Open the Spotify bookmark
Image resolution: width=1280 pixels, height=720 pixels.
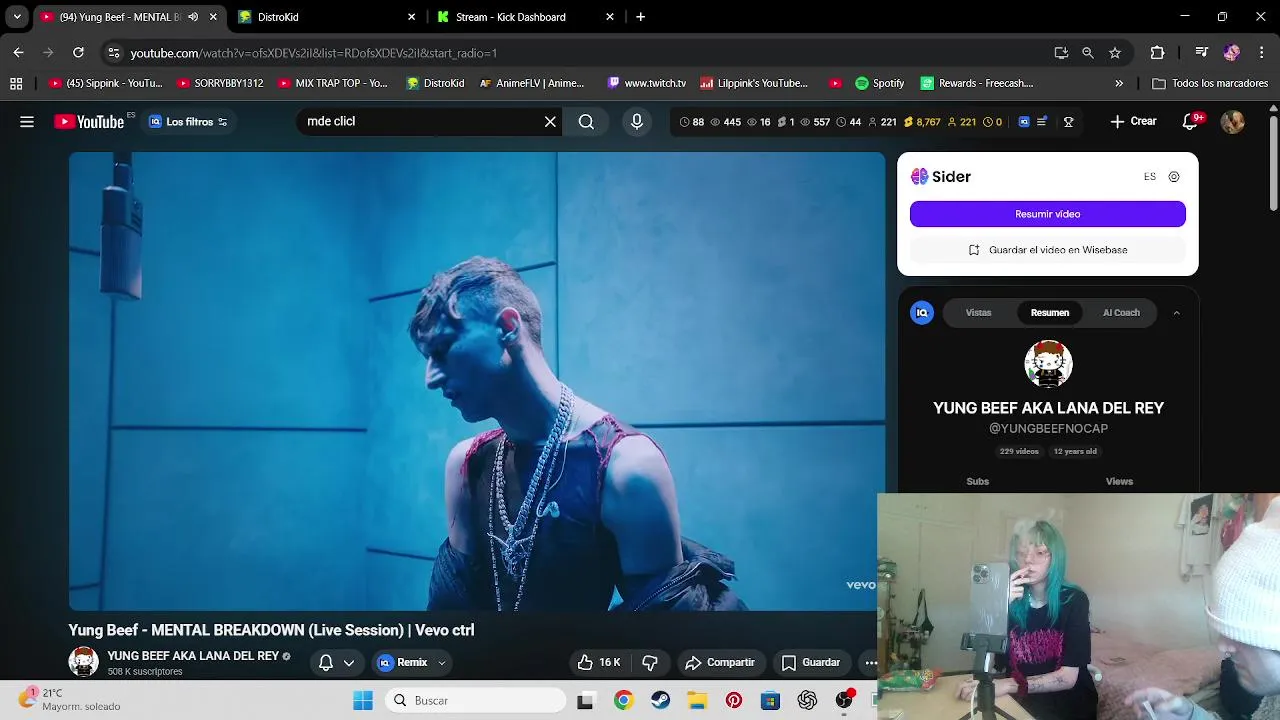click(x=880, y=83)
